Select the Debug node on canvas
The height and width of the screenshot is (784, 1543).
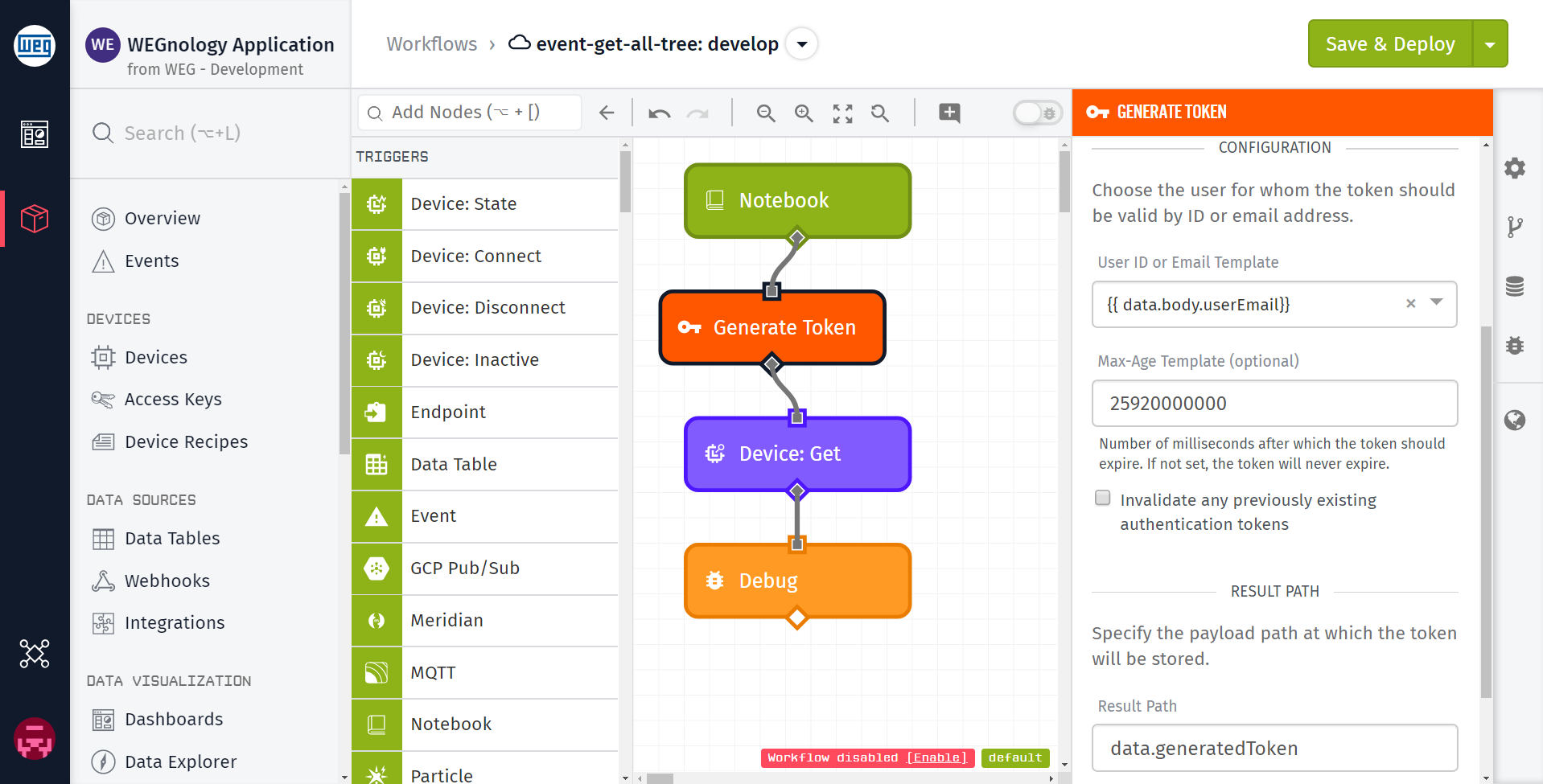point(797,581)
